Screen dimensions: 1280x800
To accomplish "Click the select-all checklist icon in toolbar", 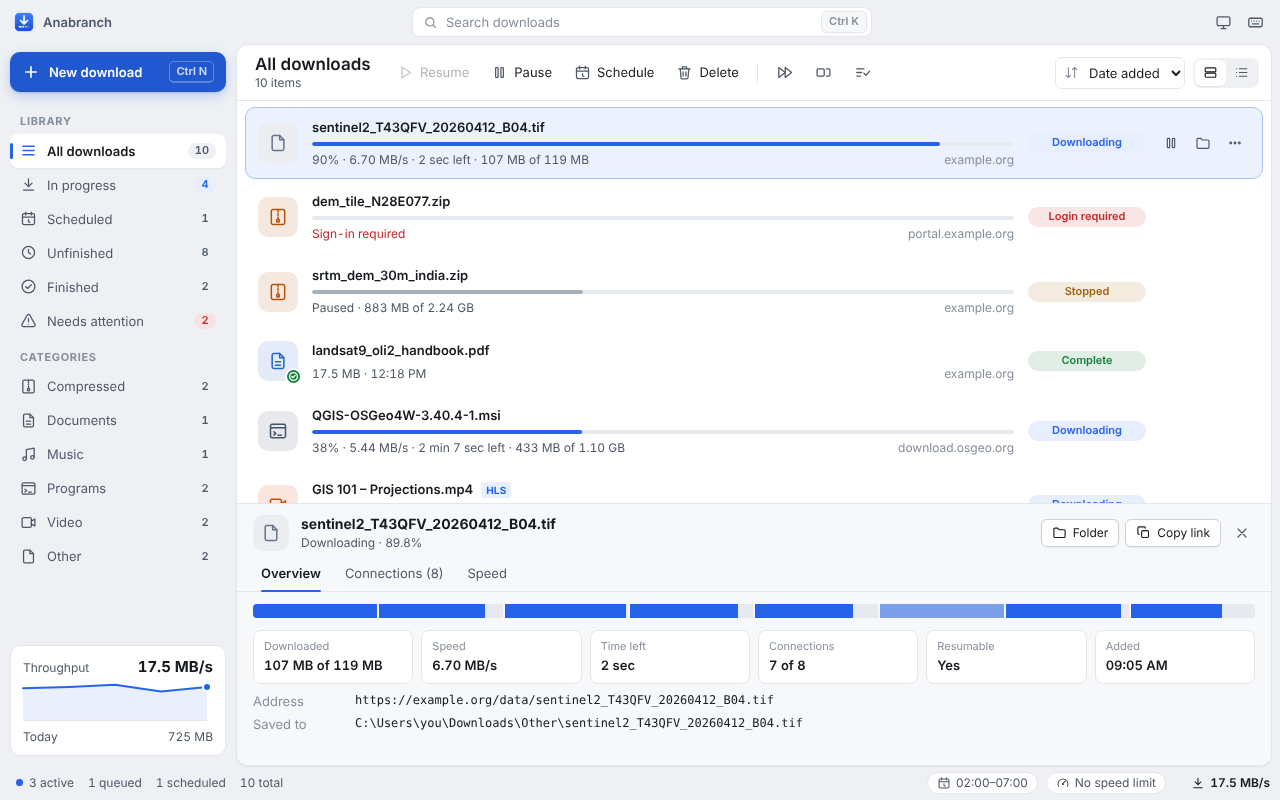I will (x=863, y=73).
